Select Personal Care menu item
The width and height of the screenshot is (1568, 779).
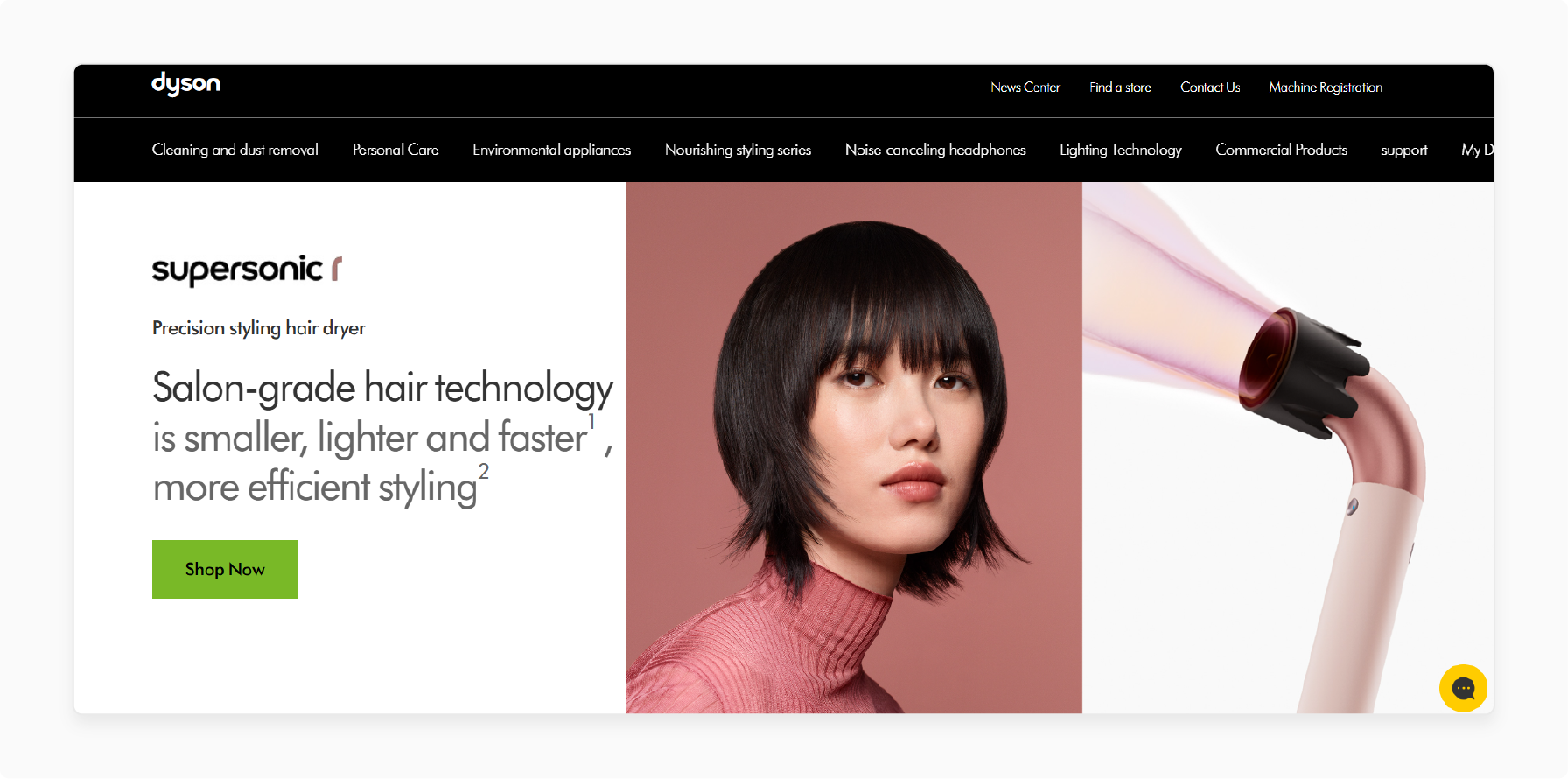395,150
